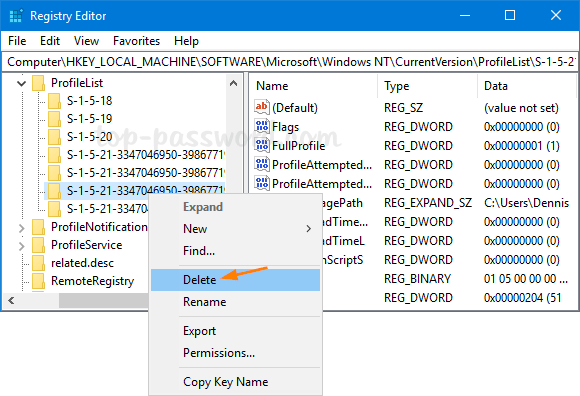The height and width of the screenshot is (396, 580).
Task: Click the registry path address bar
Action: tap(290, 62)
